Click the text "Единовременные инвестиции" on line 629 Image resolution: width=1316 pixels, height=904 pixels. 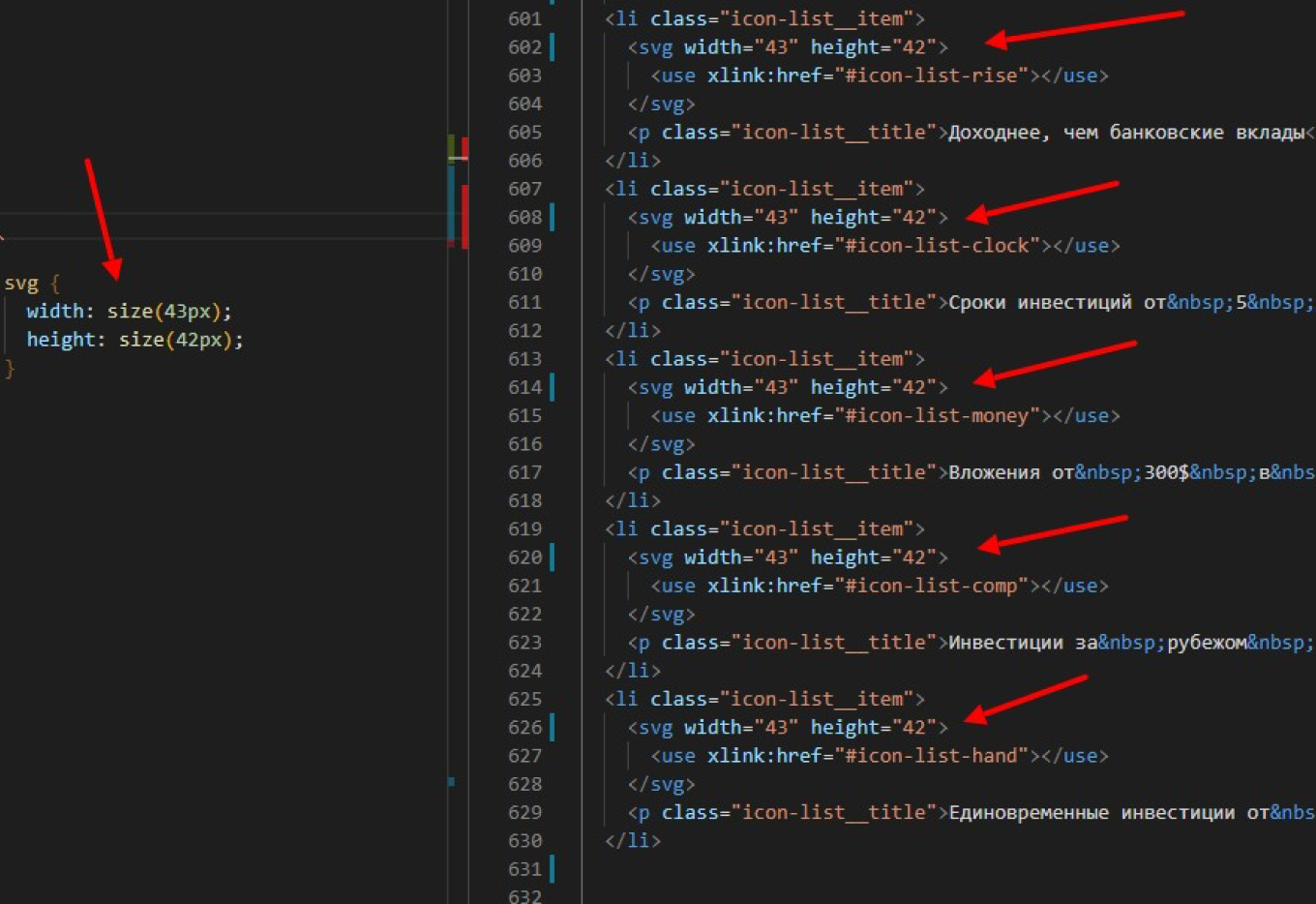click(1092, 812)
